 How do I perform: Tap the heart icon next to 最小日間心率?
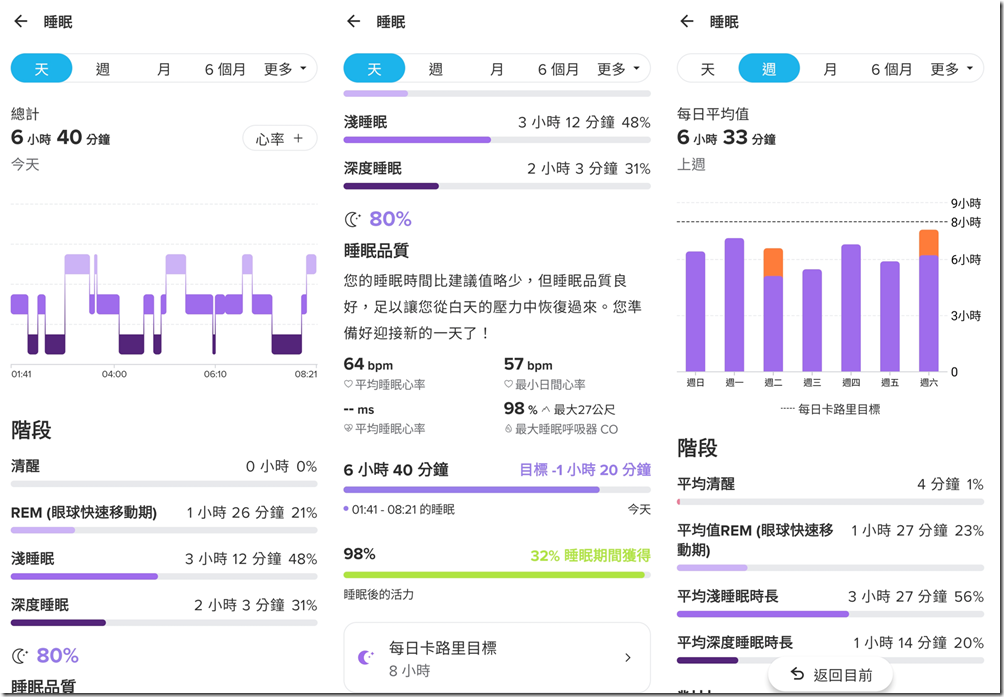[508, 385]
